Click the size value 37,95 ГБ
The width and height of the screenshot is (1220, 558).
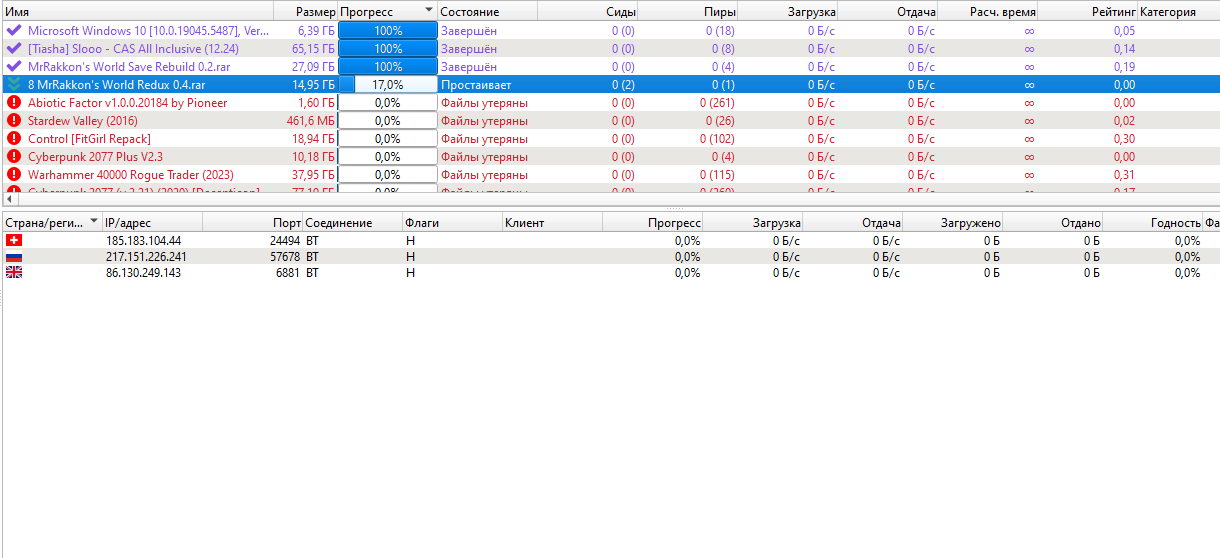(313, 175)
